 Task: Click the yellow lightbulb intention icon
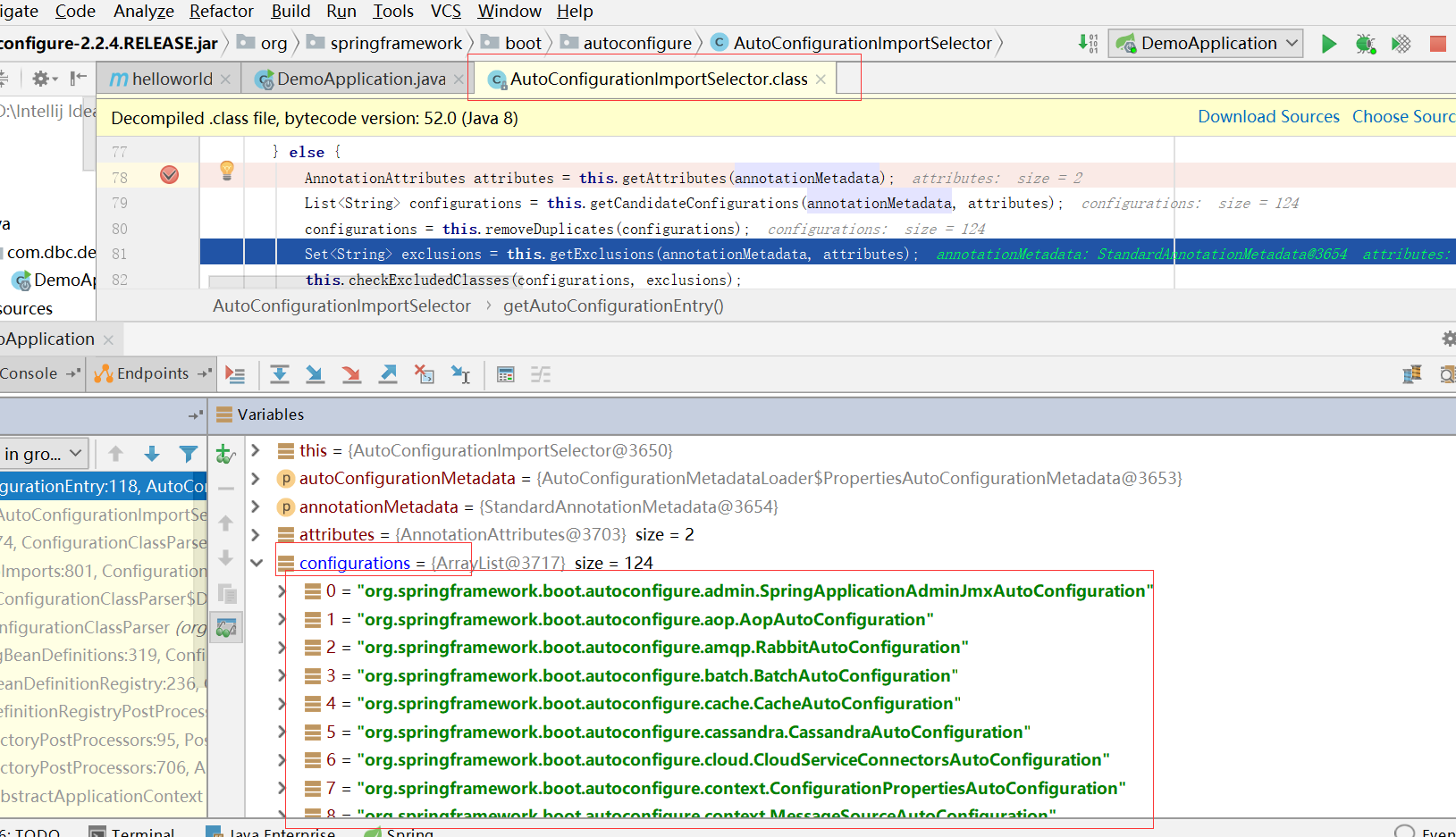[227, 171]
